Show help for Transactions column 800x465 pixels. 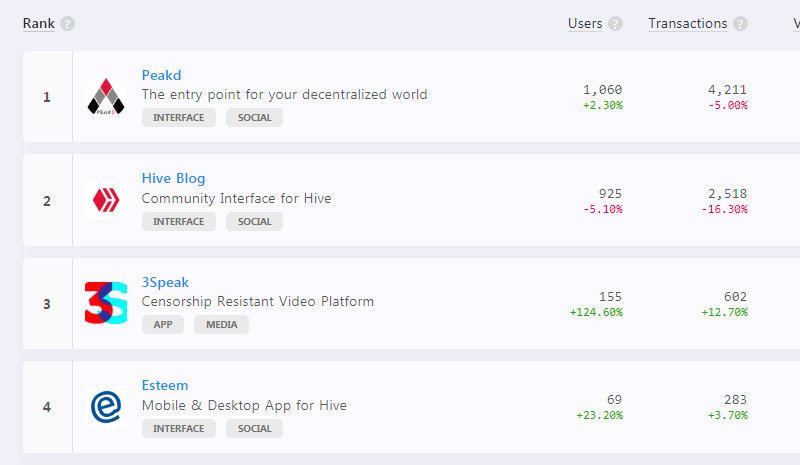pos(740,23)
